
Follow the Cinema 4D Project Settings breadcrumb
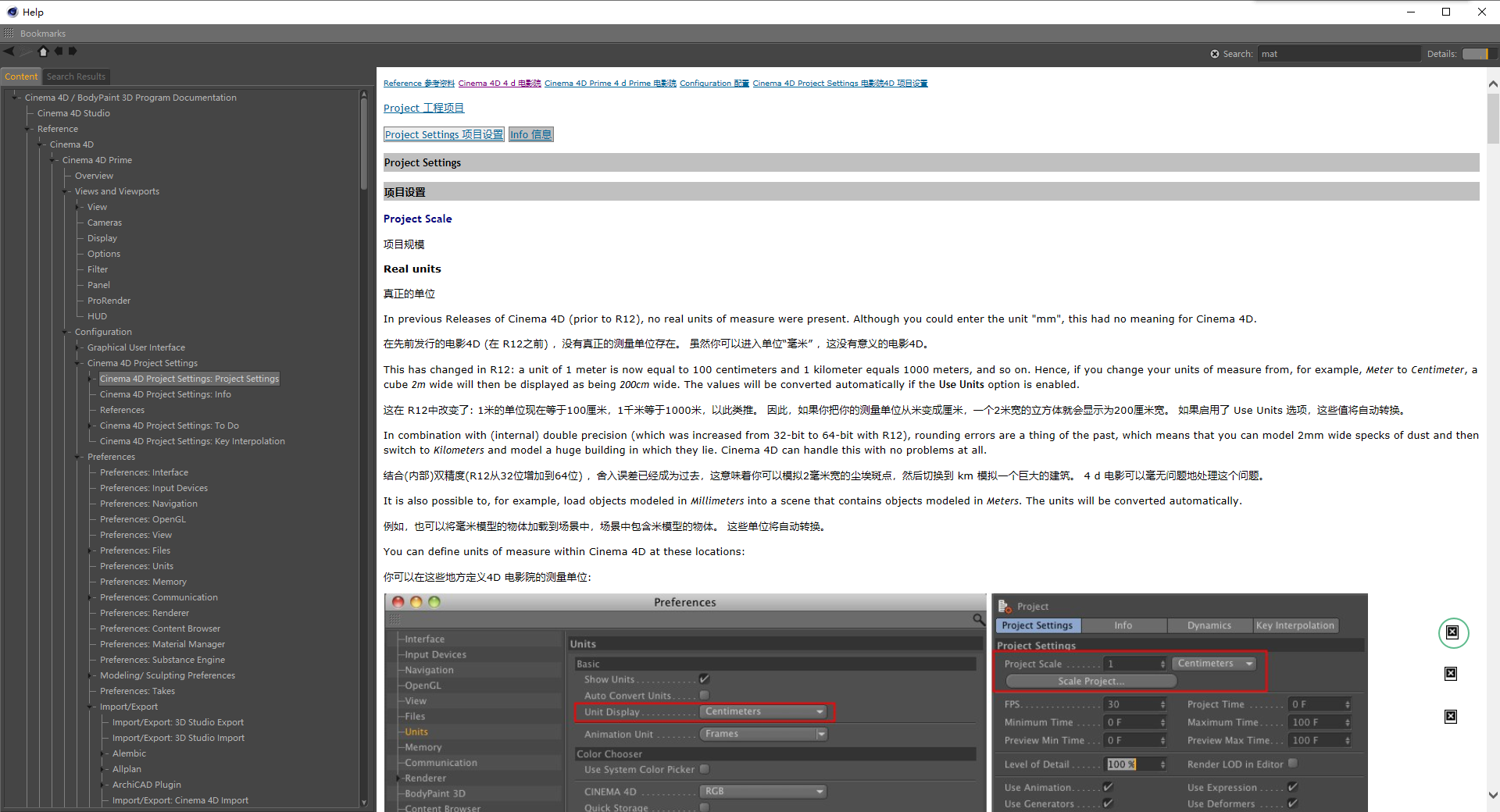tap(840, 84)
